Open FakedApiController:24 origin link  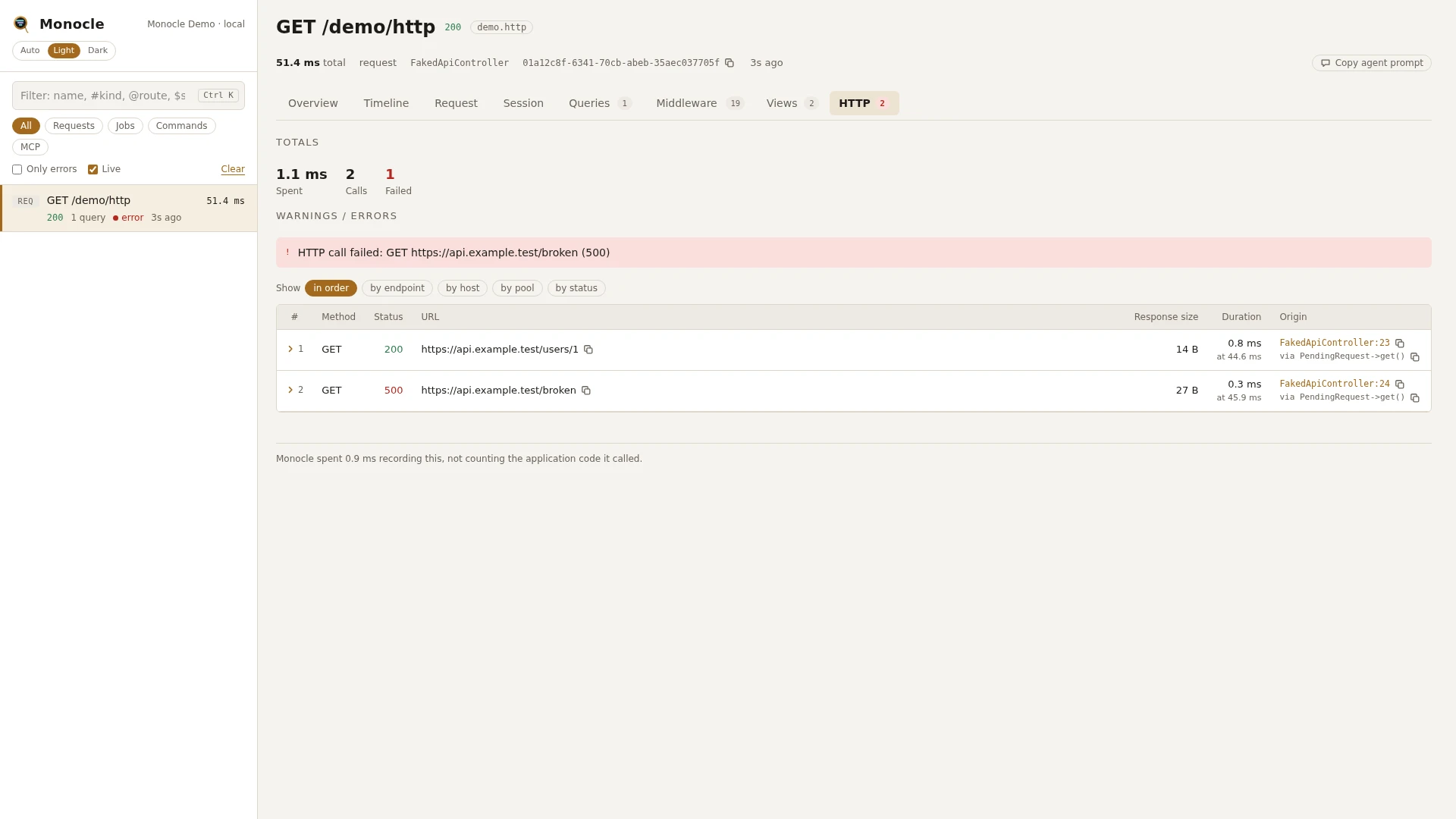pos(1335,384)
